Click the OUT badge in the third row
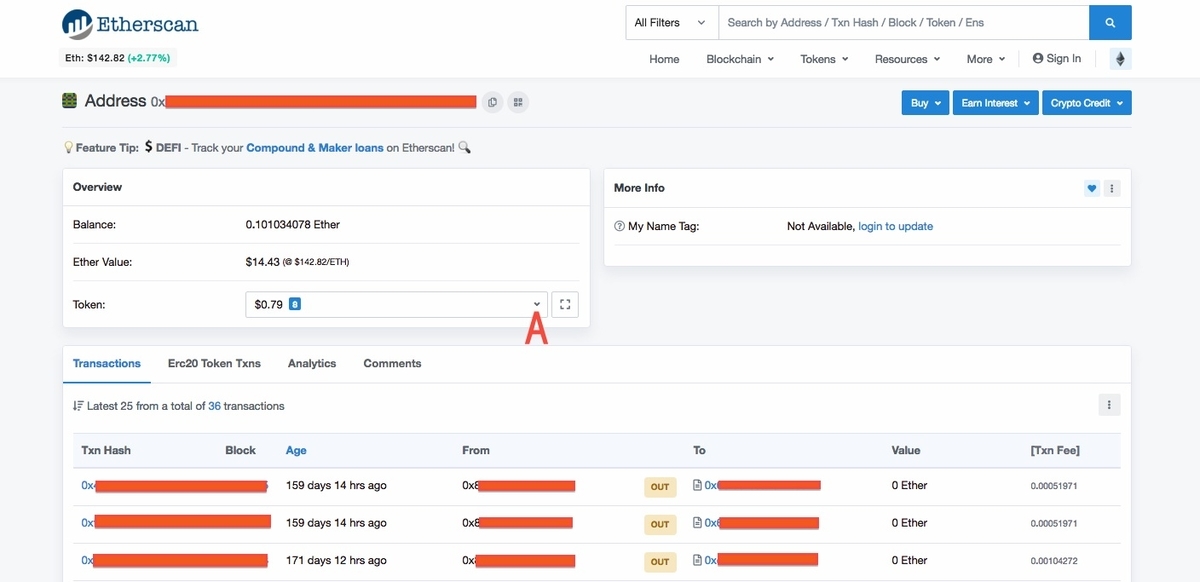Image resolution: width=1200 pixels, height=582 pixels. click(x=660, y=561)
